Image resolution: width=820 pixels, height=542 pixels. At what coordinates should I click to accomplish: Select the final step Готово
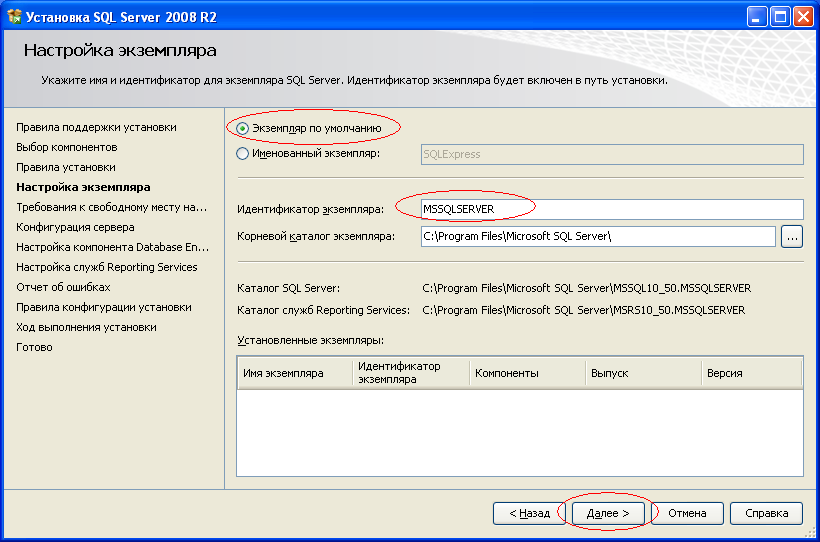[35, 347]
